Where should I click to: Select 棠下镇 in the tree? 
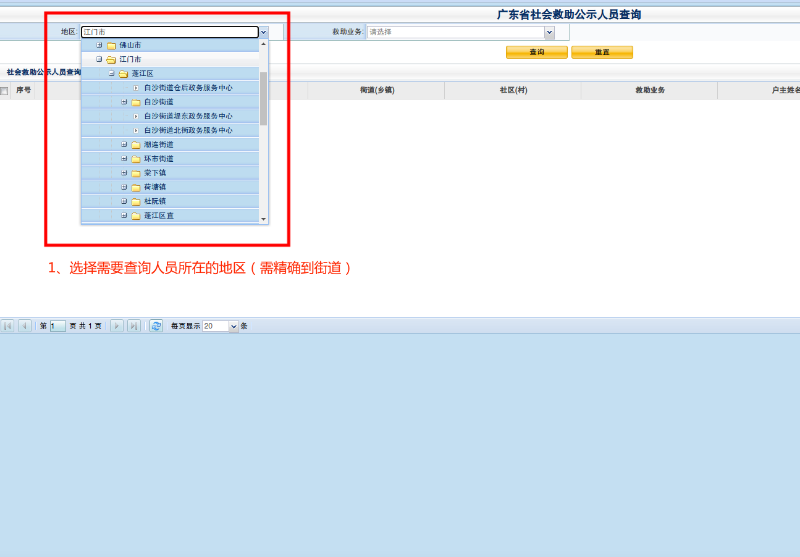(x=155, y=173)
